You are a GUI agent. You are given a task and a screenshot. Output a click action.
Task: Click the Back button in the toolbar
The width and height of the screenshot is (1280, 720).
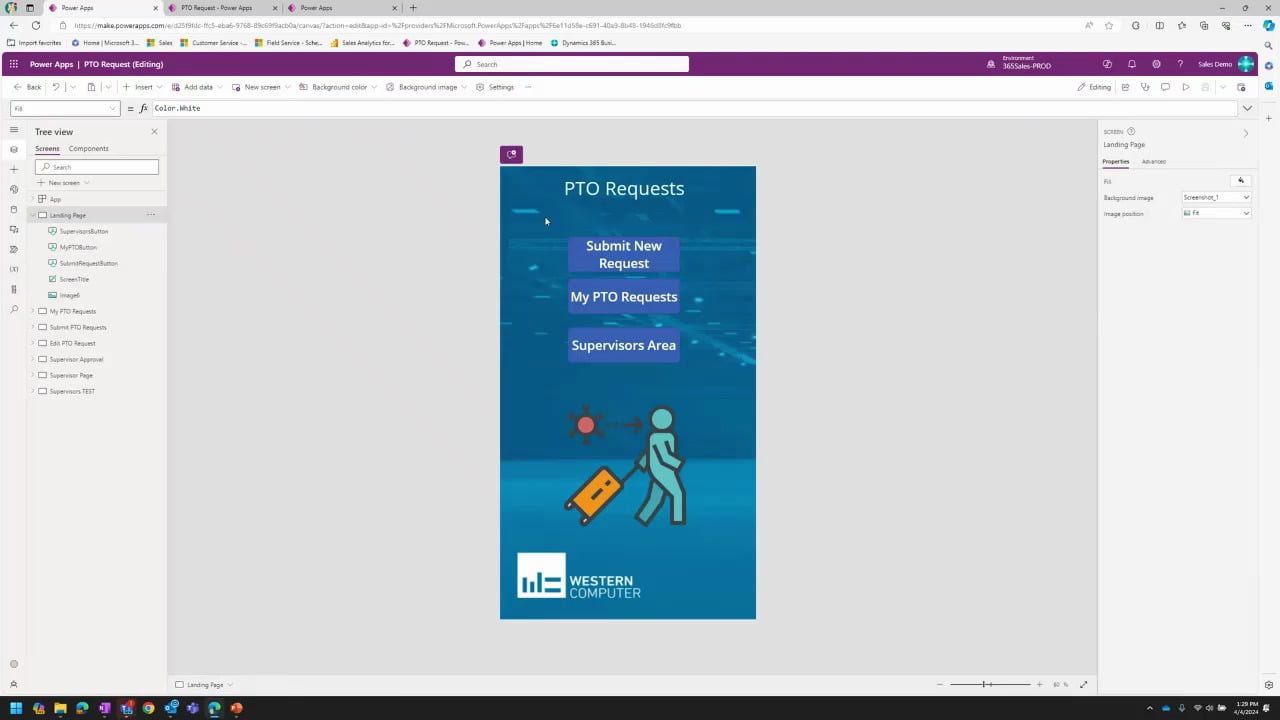[30, 87]
